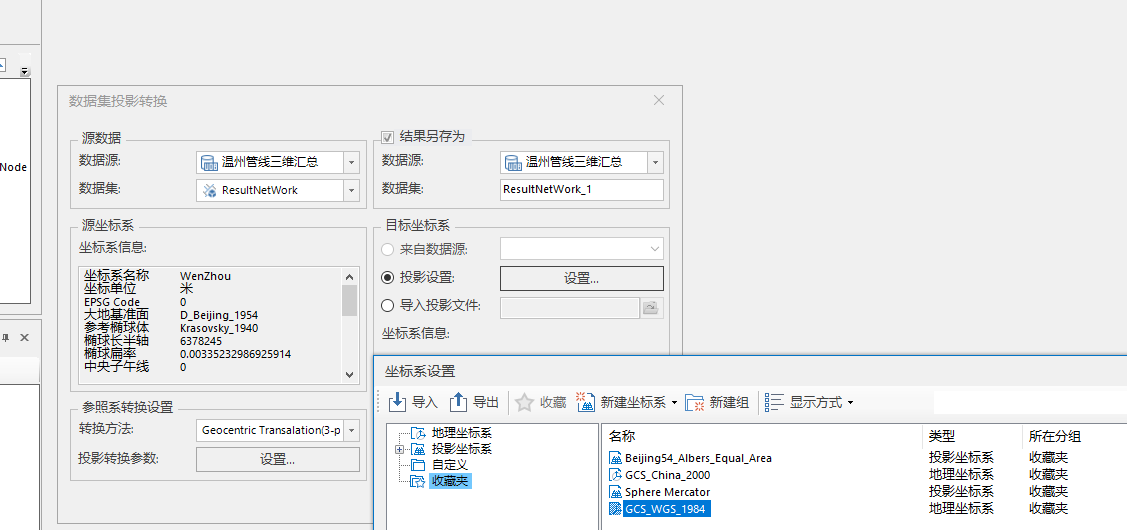The height and width of the screenshot is (530, 1127).
Task: Open the 新建坐标系 dropdown arrow
Action: 673,403
